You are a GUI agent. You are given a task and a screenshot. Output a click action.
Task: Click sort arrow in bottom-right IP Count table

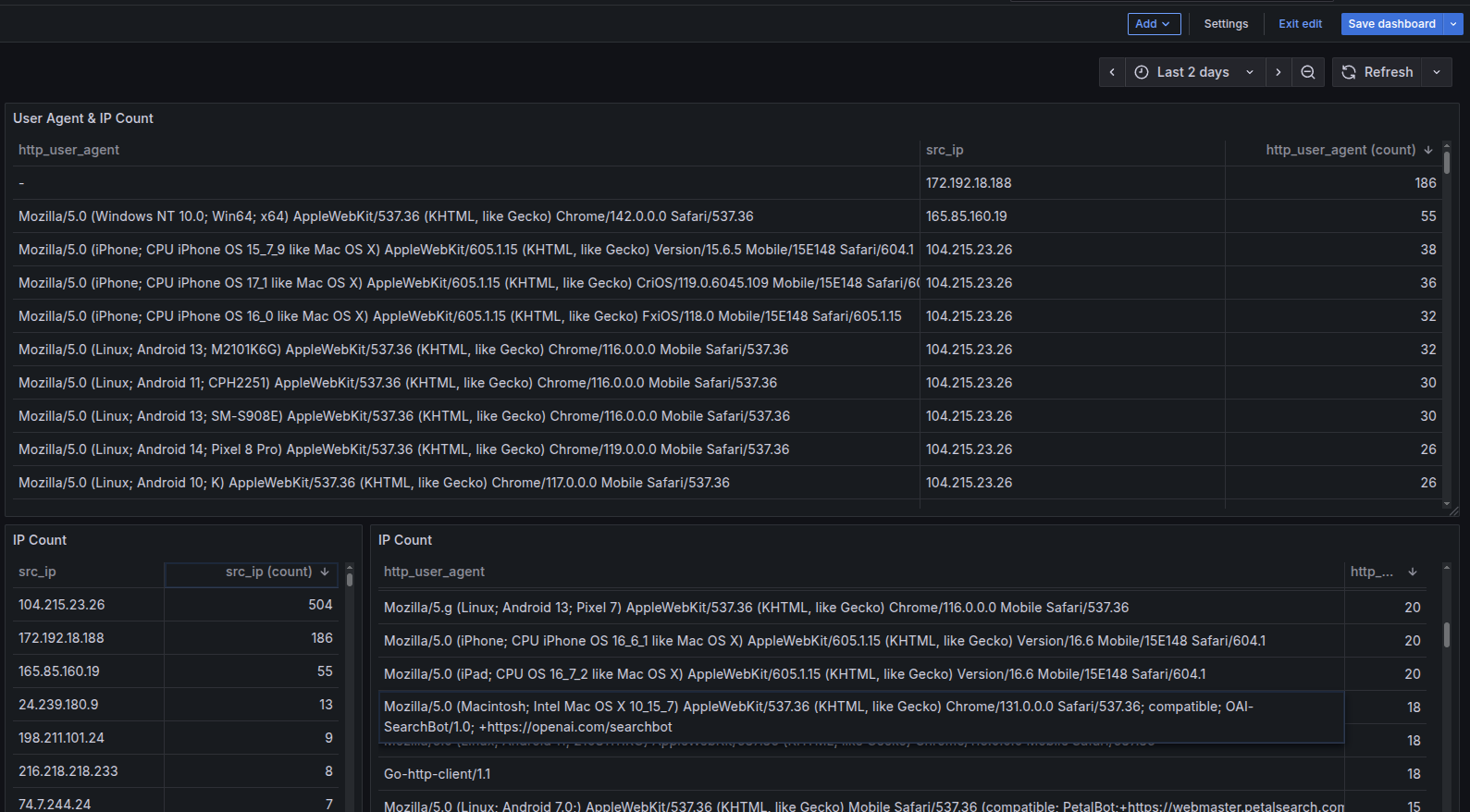point(1413,572)
